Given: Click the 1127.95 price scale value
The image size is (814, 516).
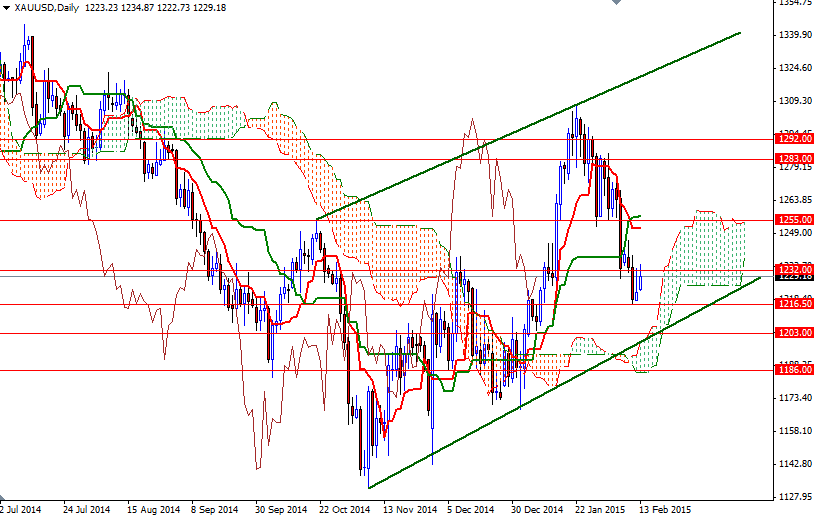Looking at the screenshot, I should click(x=795, y=497).
